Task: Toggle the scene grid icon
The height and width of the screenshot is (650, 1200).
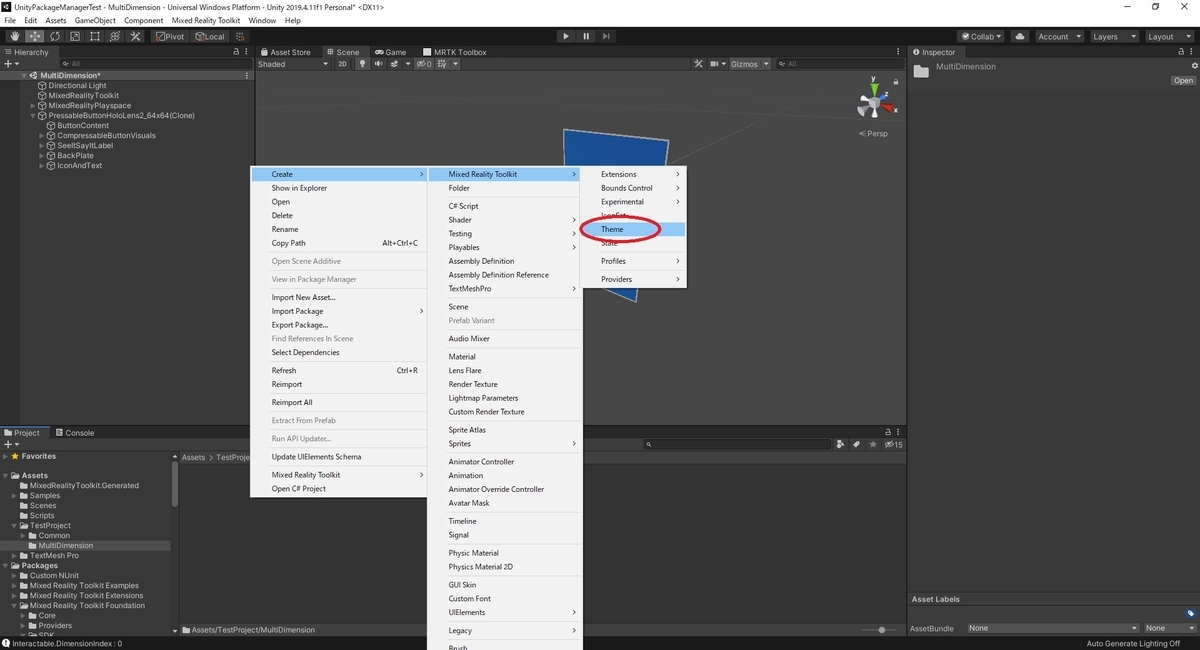Action: [x=444, y=64]
